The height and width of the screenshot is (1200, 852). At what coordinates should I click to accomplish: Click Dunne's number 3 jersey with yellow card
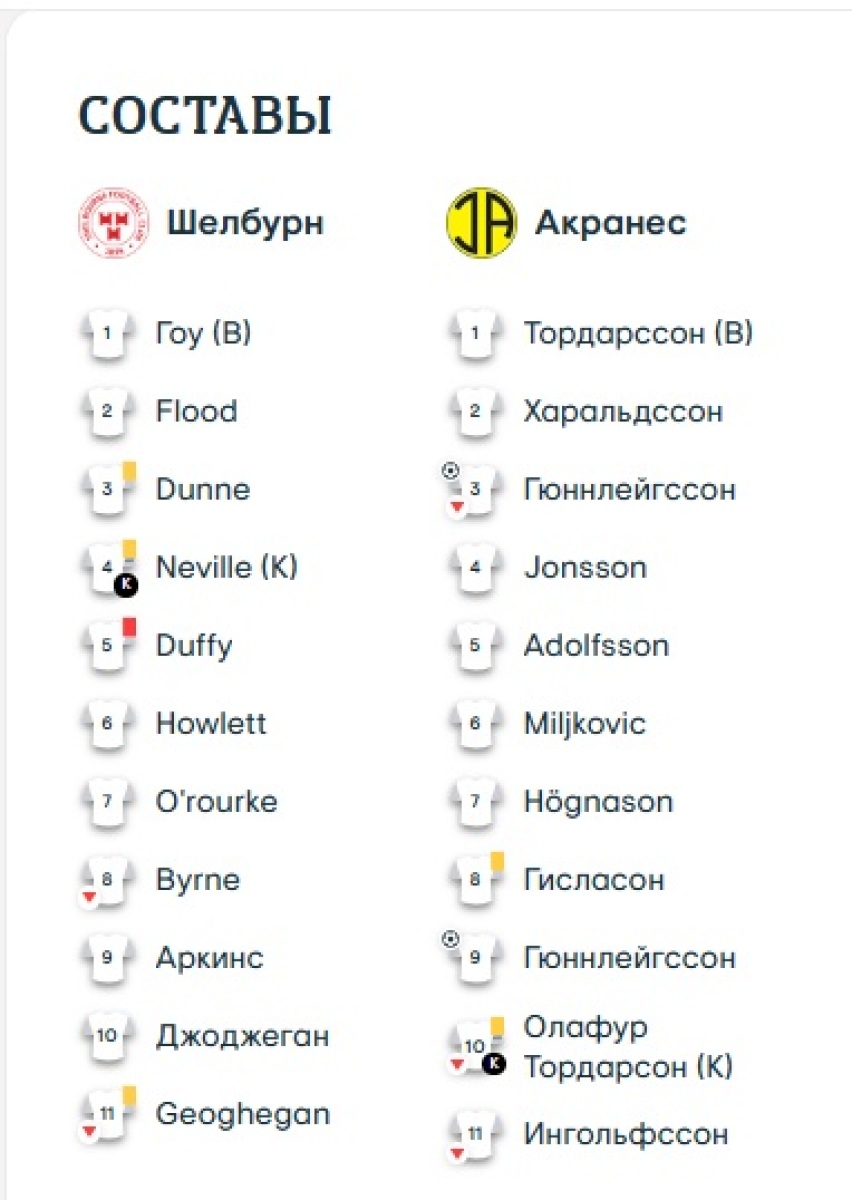point(108,490)
